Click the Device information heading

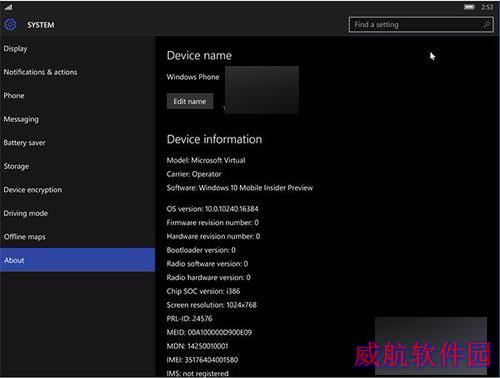tap(214, 139)
